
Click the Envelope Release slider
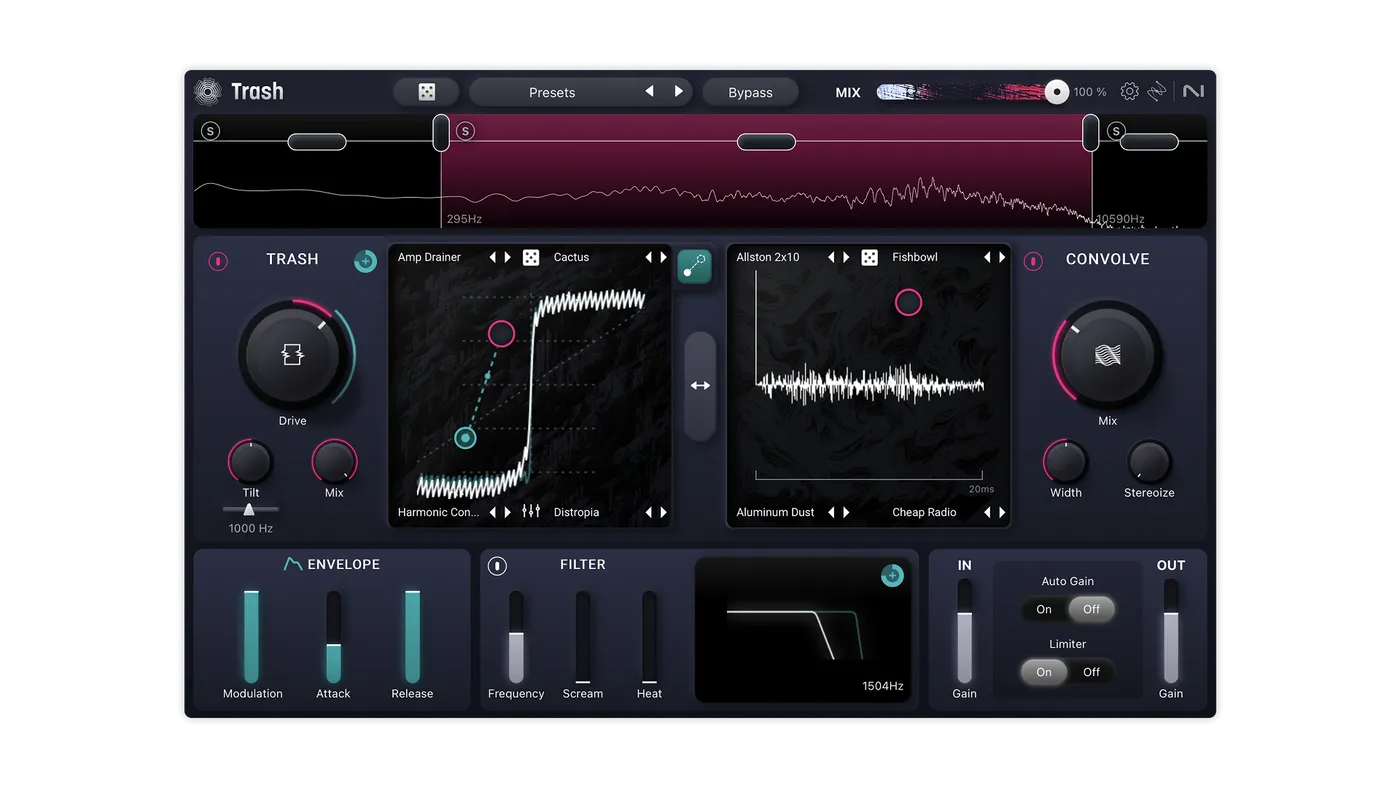[412, 637]
